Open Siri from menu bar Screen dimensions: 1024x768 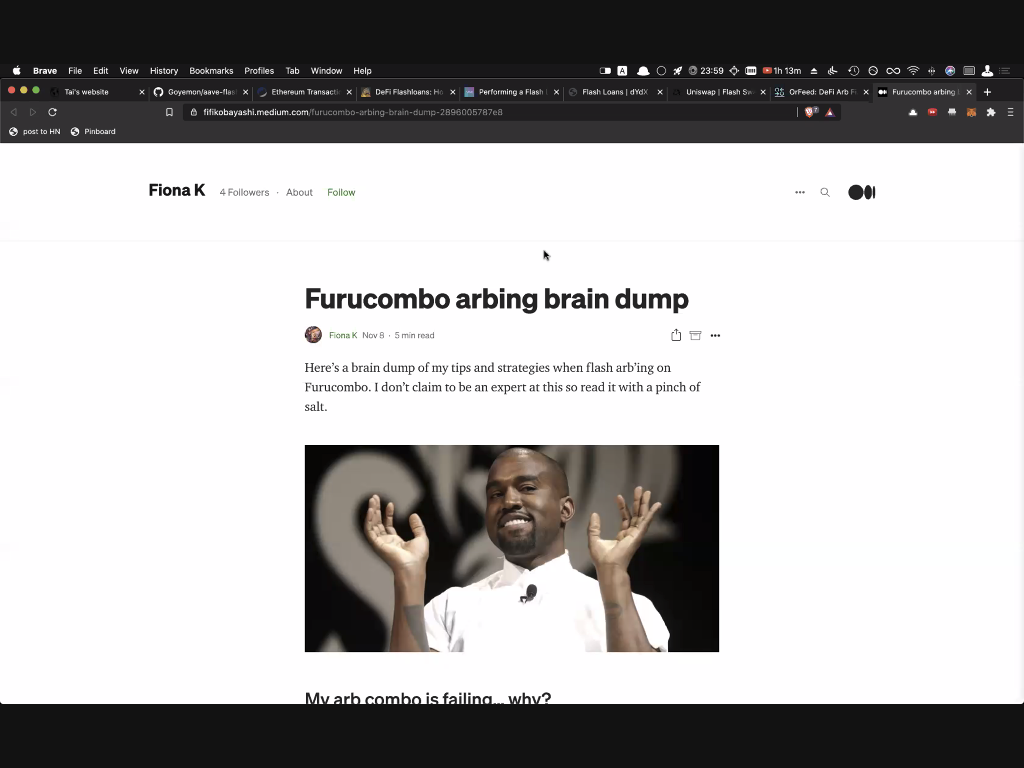[x=950, y=71]
